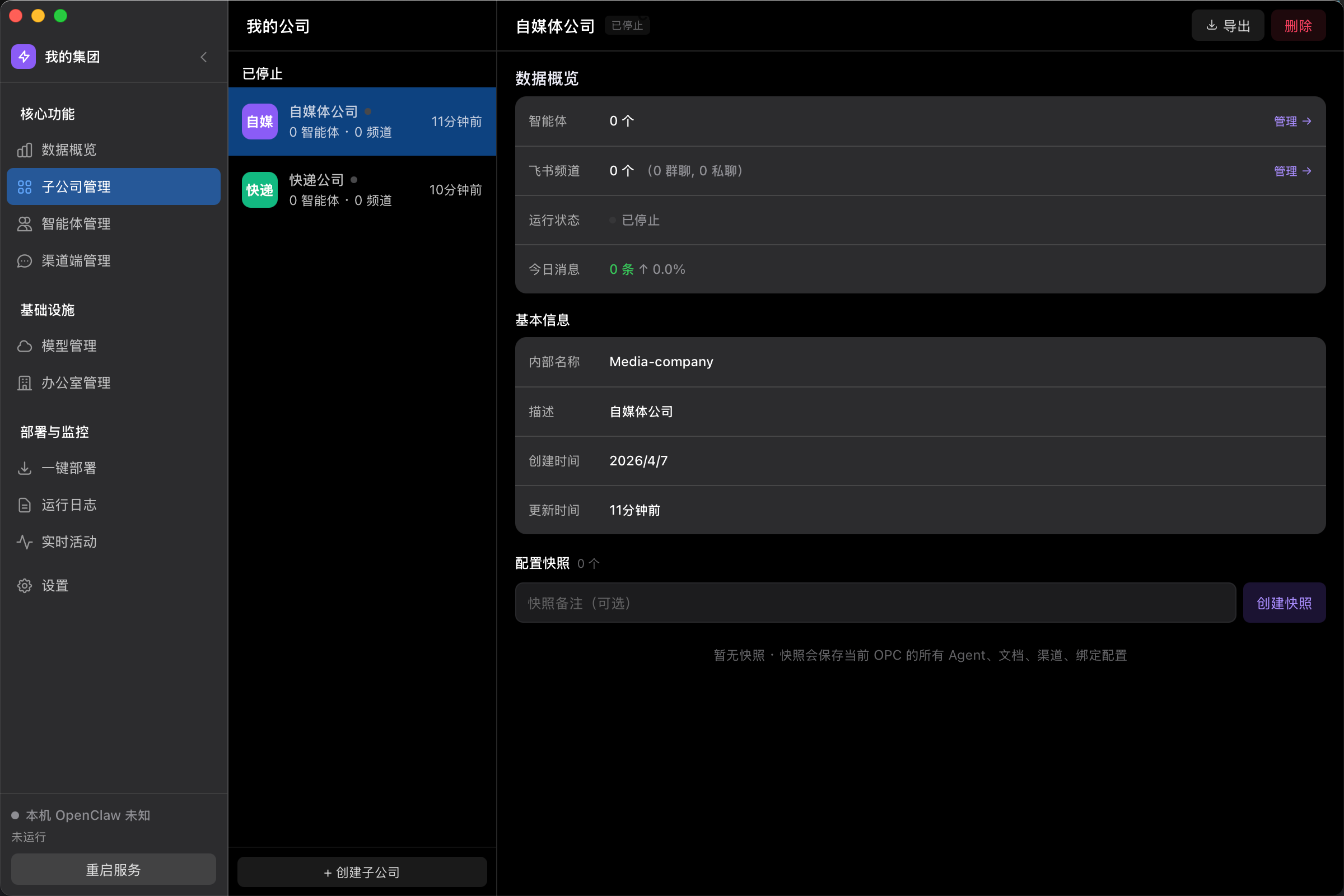Open 模型管理 under 基础设施
Screen dimensions: 1344x896
pos(68,345)
